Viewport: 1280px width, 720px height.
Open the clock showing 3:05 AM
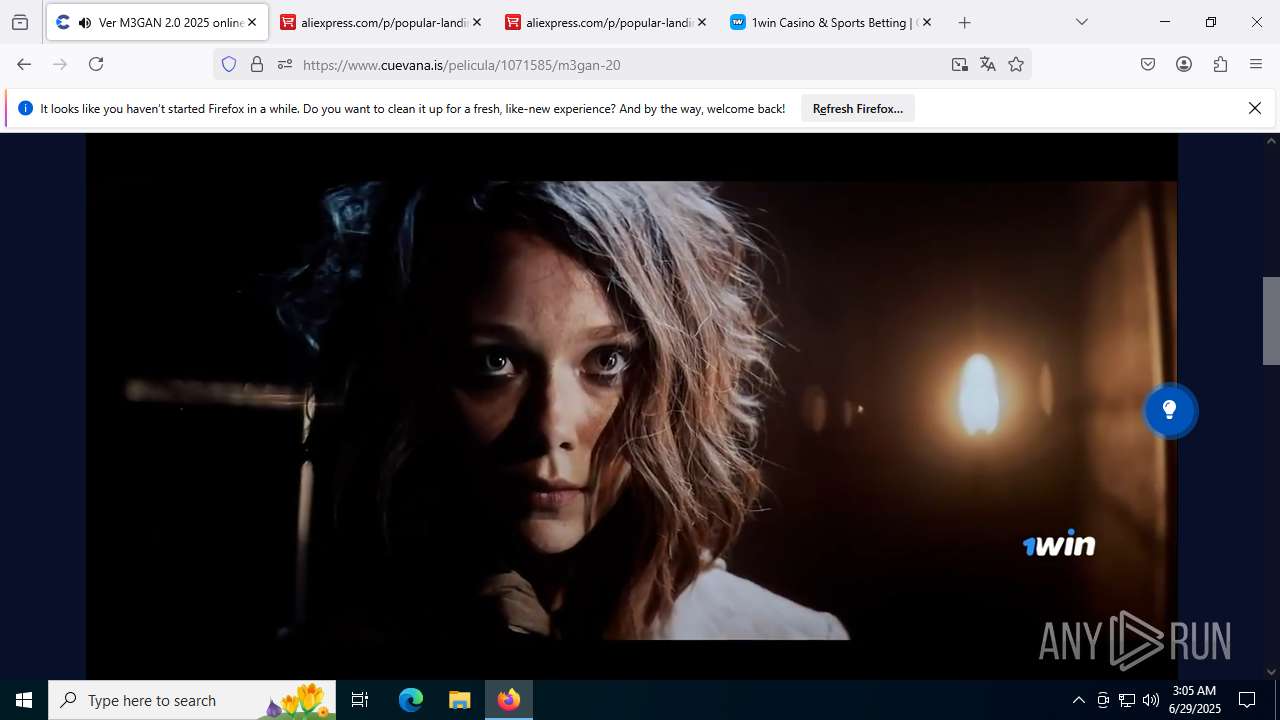(1195, 700)
